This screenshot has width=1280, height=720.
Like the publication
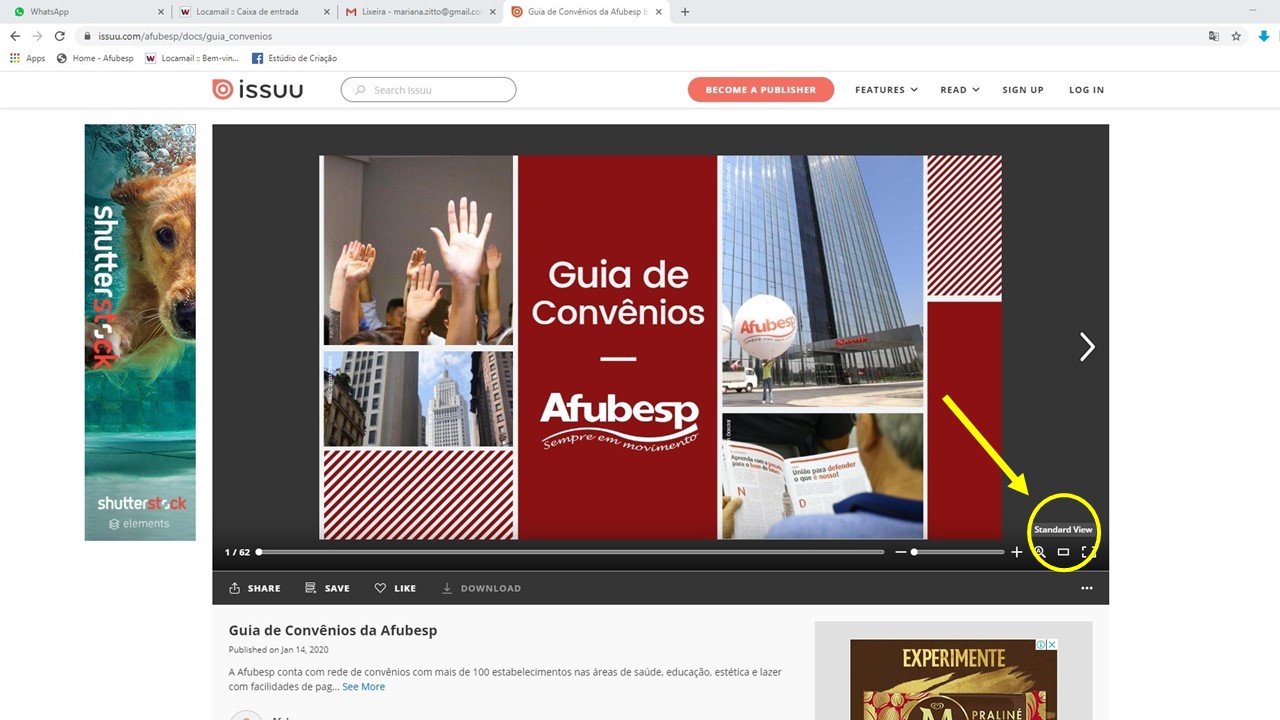[395, 588]
